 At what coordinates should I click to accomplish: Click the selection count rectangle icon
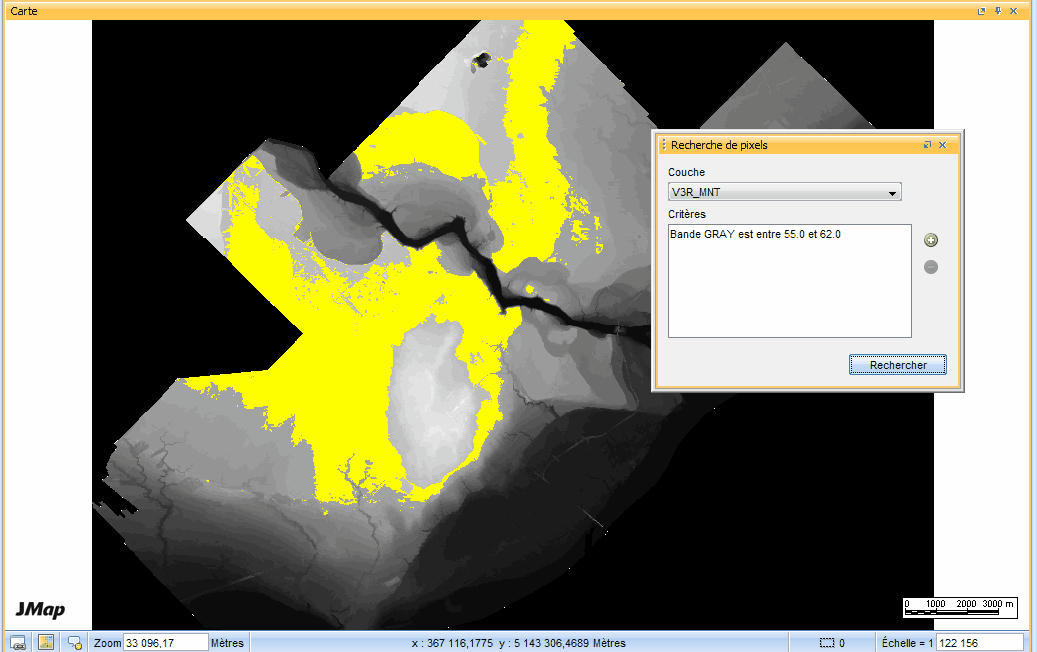pos(826,643)
